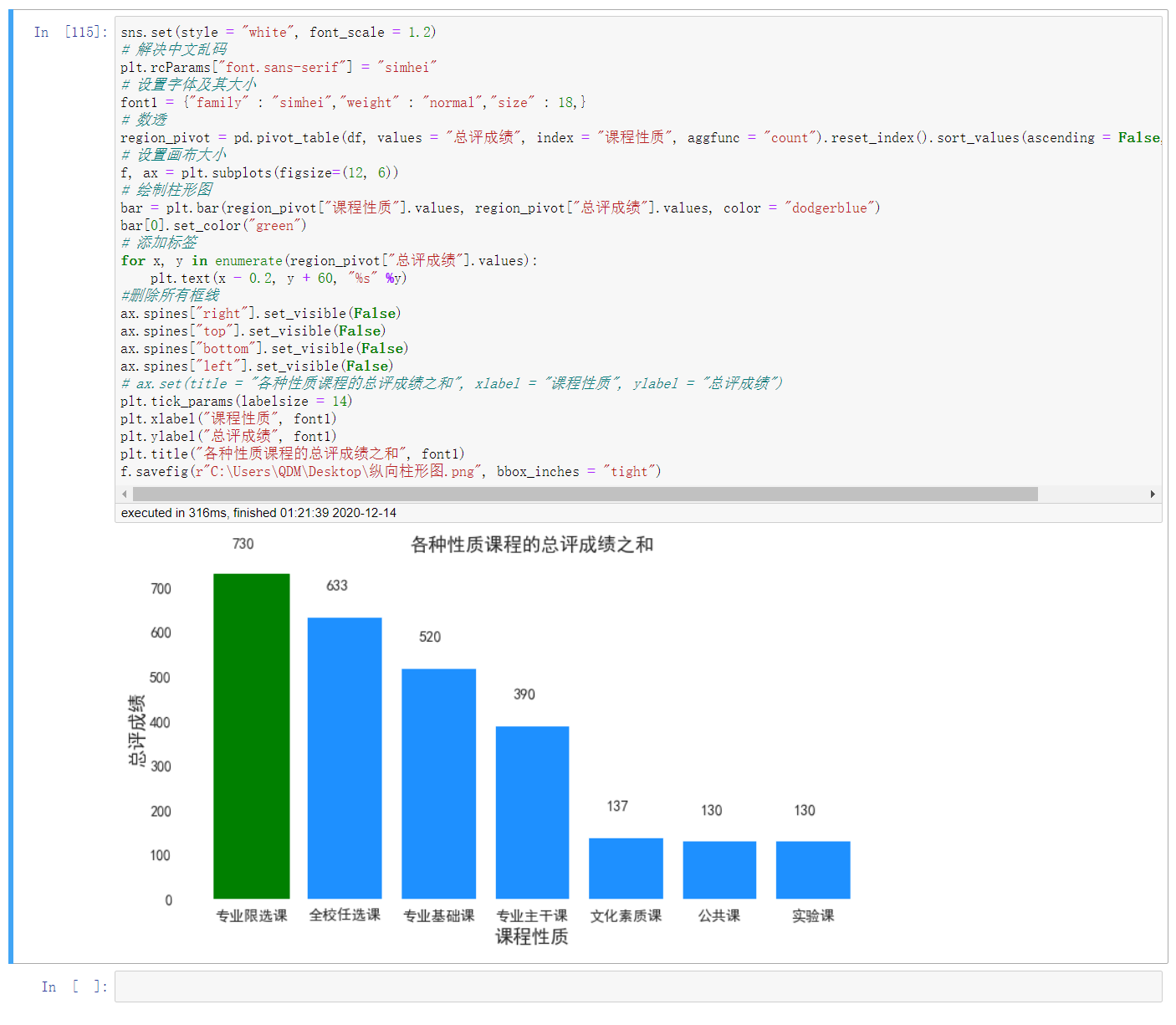Click the 137 value label
This screenshot has height=1025, width=1176.
click(x=617, y=806)
